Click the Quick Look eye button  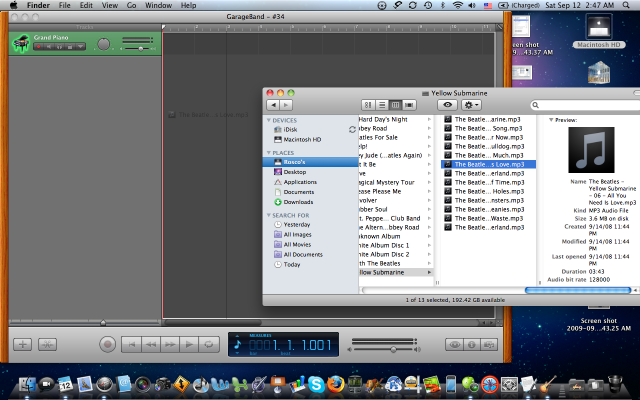447,105
